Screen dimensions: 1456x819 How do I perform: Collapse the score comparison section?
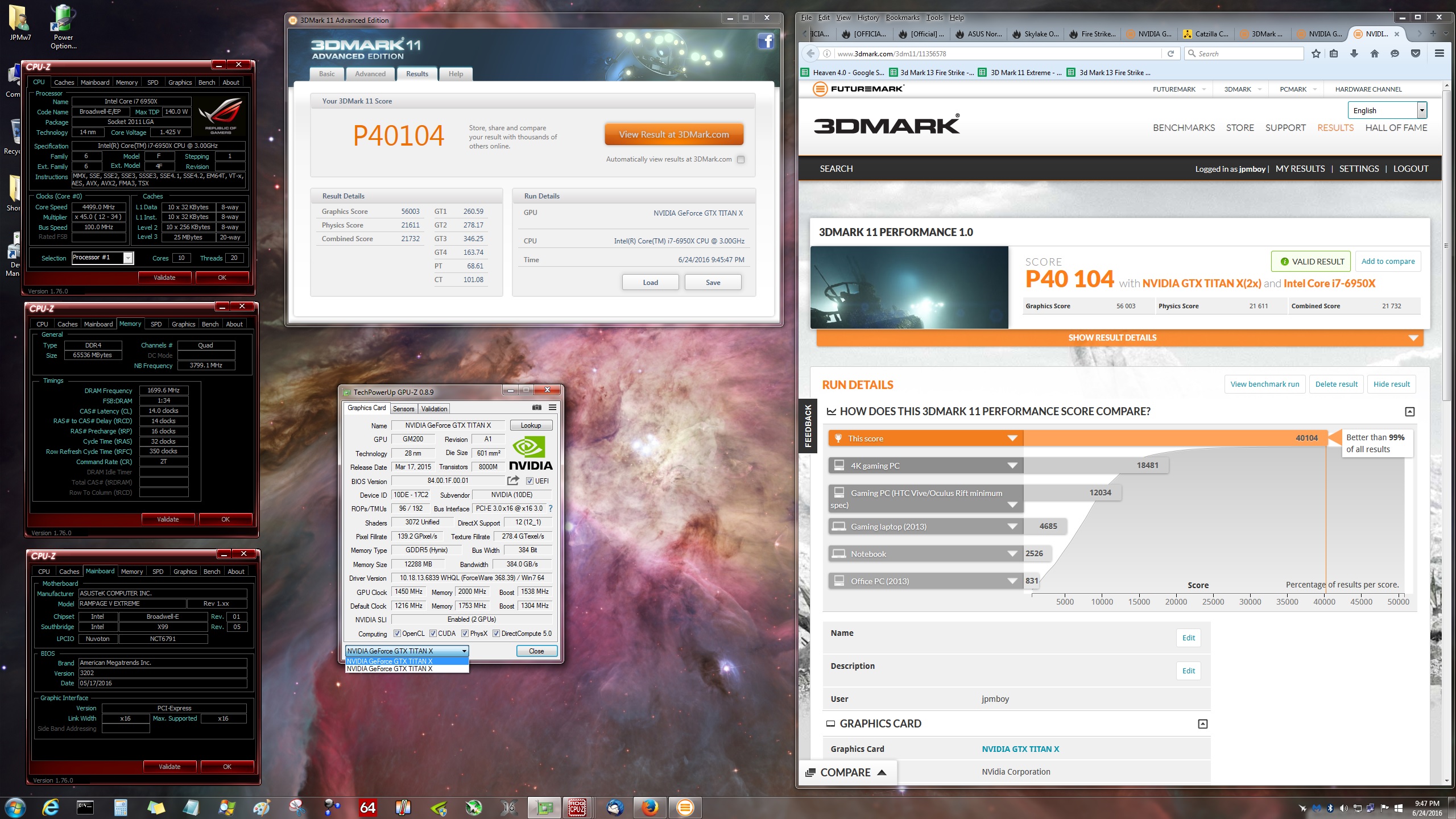tap(1409, 411)
